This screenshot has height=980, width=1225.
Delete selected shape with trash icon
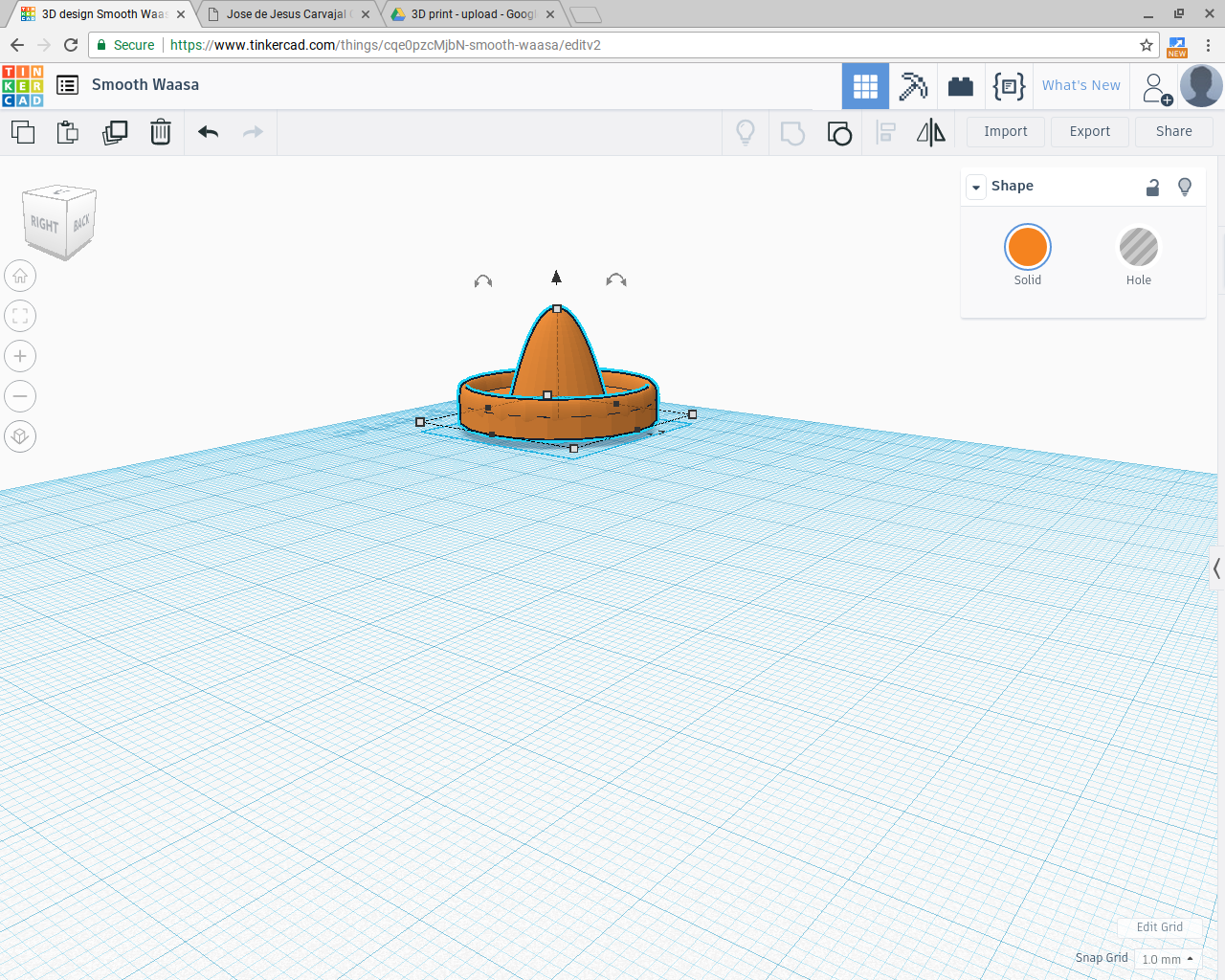pos(161,132)
